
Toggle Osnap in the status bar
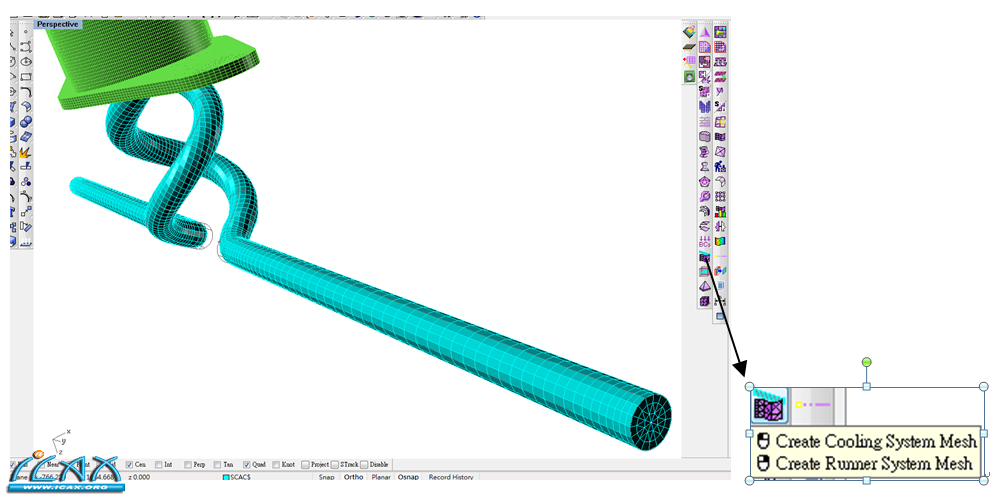[x=409, y=477]
